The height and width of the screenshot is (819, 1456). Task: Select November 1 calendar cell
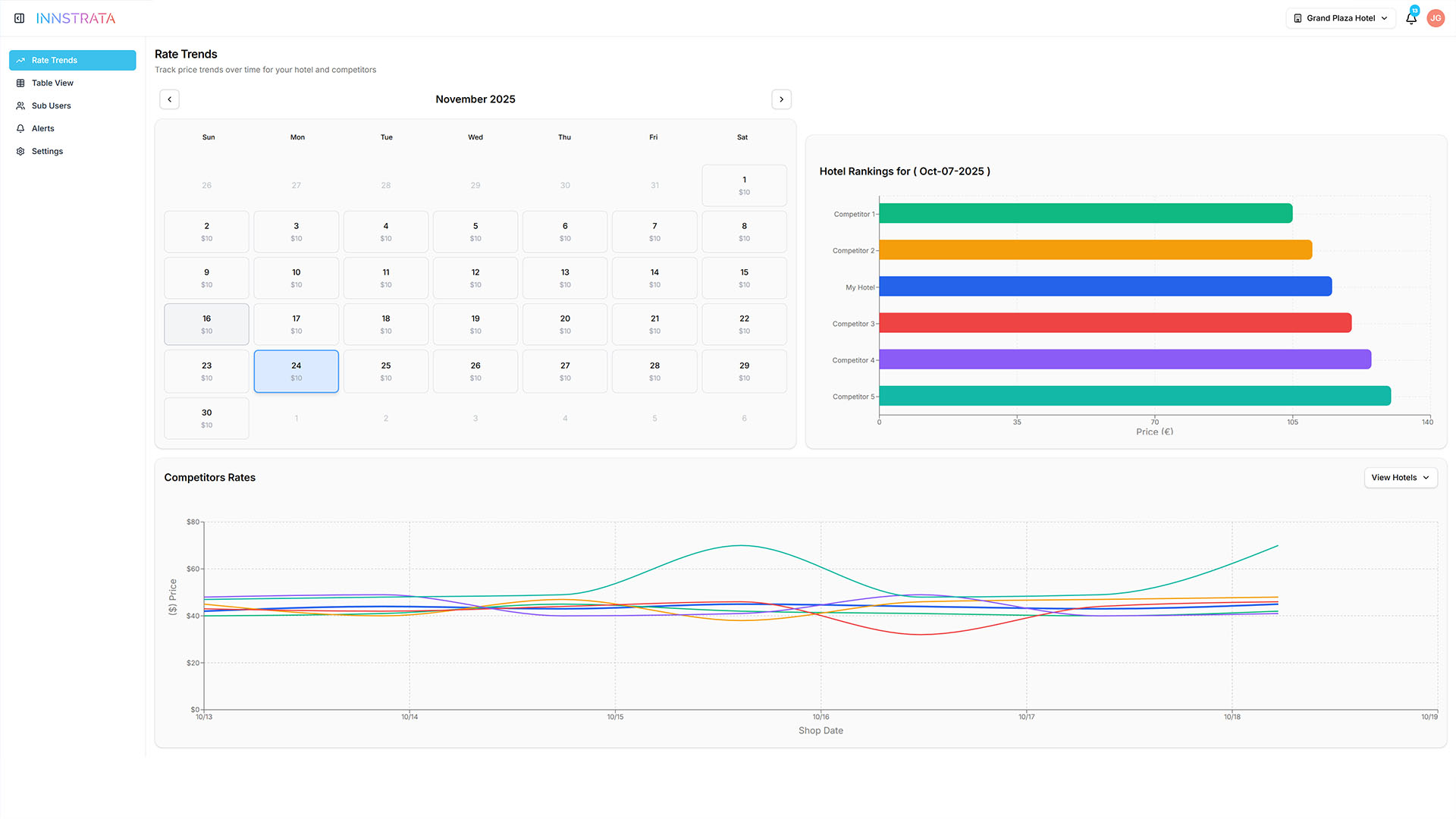(744, 186)
